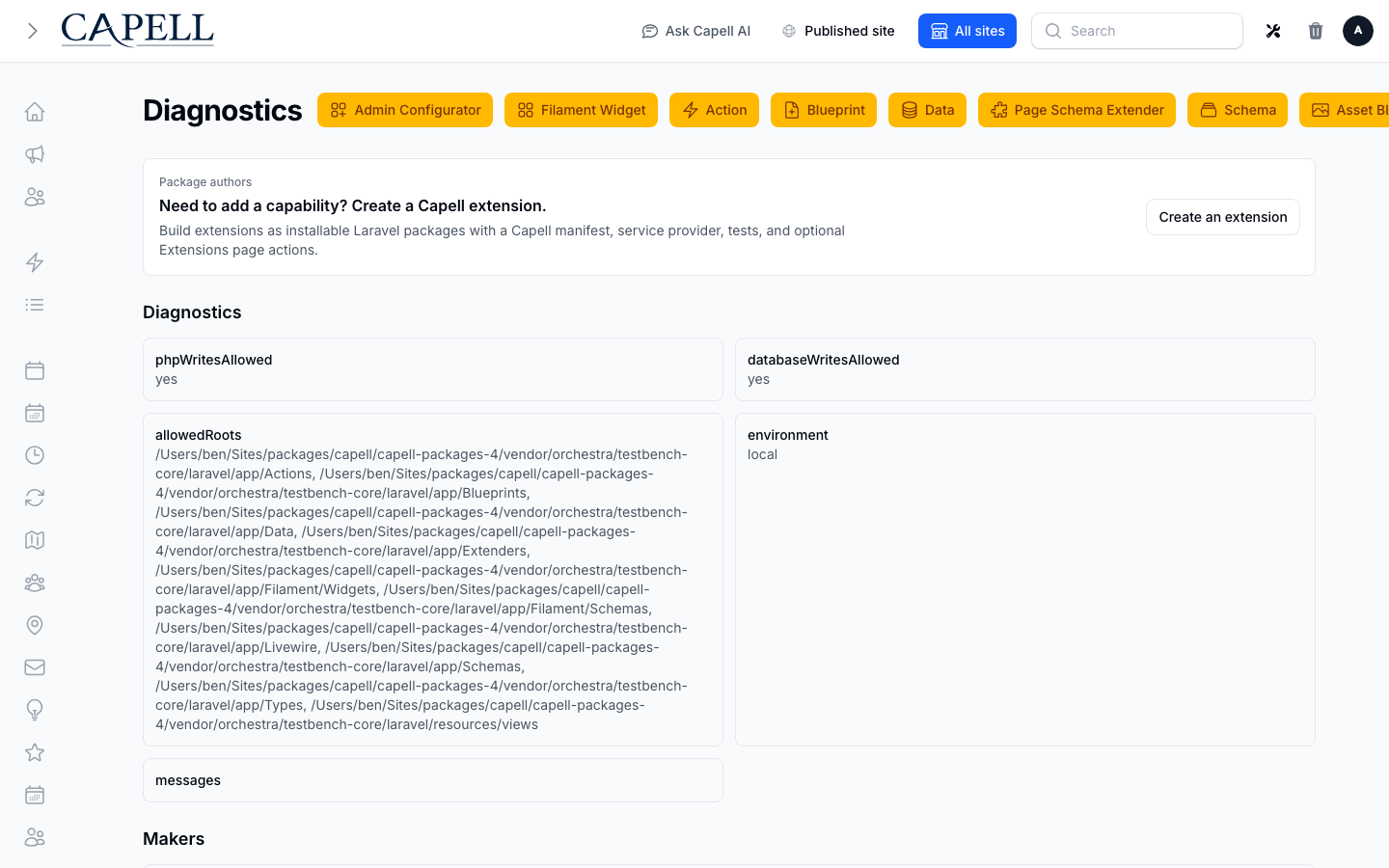This screenshot has width=1389, height=868.
Task: Open the three-person group sidebar icon
Action: click(35, 583)
